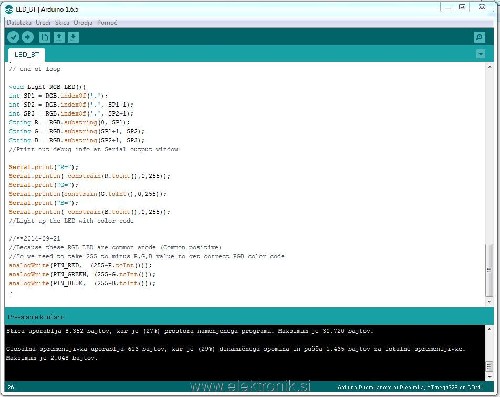Viewport: 500px width, 397px height.
Task: Click the code editor scrollbar up arrow
Action: tap(489, 67)
